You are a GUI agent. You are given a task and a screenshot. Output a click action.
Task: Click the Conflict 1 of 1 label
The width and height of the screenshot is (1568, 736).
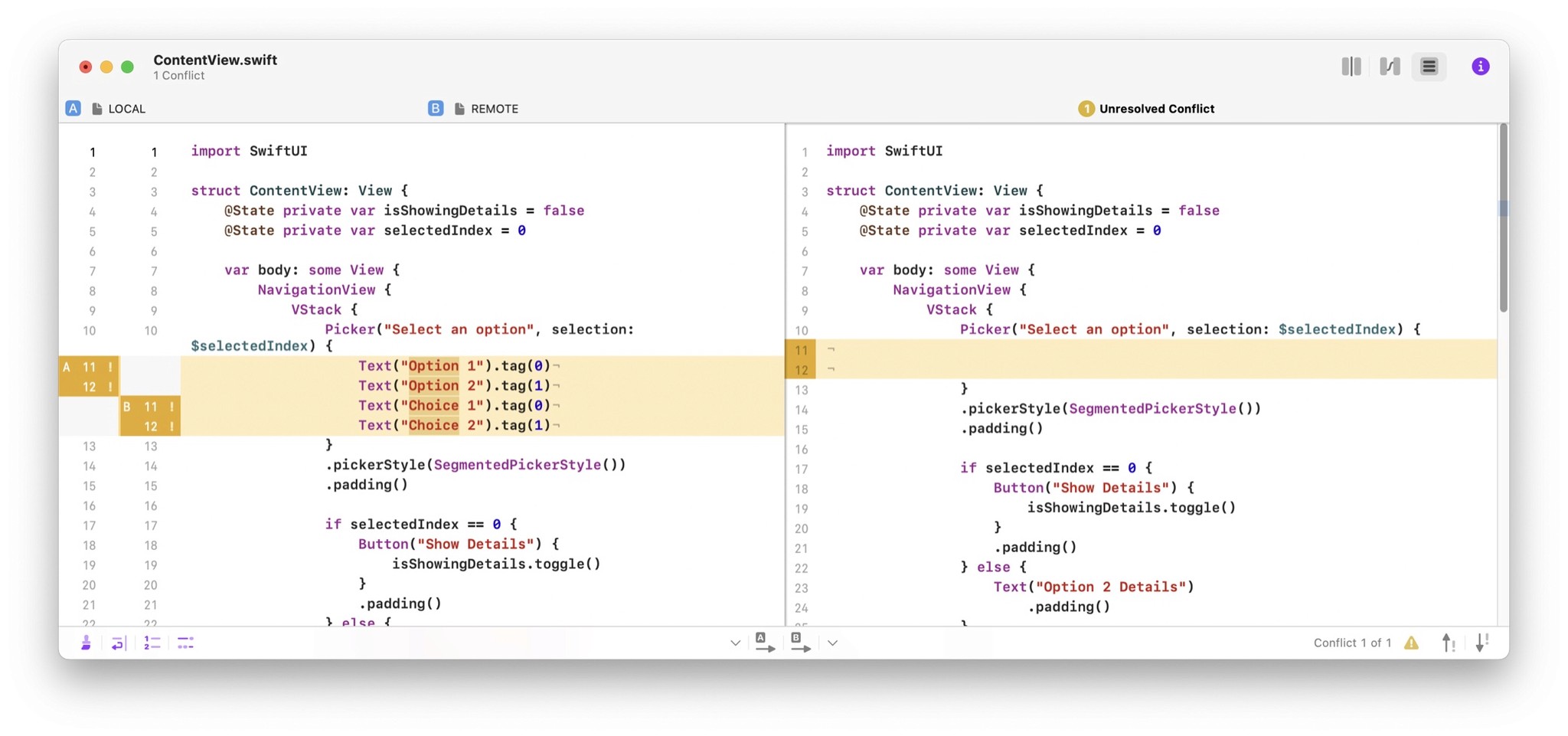pyautogui.click(x=1352, y=643)
